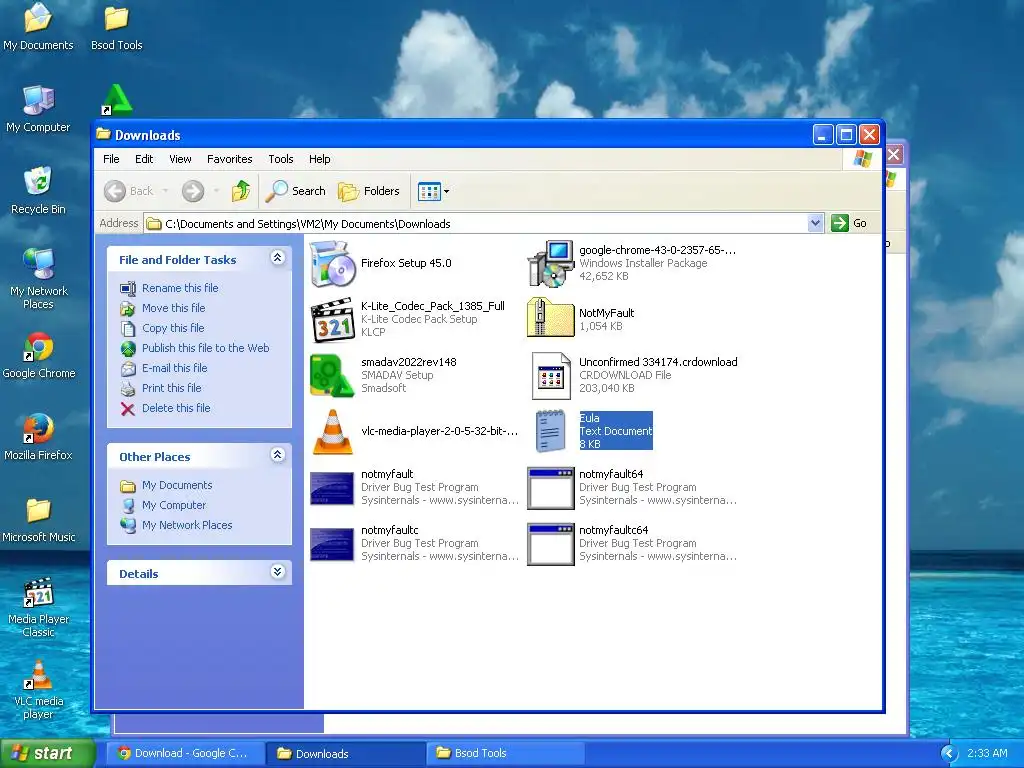Image resolution: width=1024 pixels, height=768 pixels.
Task: Select the vlc-media-player traffic cone icon
Action: [332, 431]
